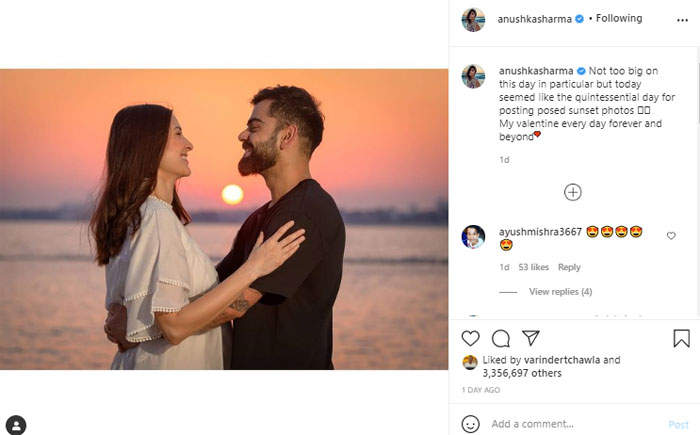Like ayushmishra3667's comment with small heart
This screenshot has width=700, height=435.
(671, 236)
